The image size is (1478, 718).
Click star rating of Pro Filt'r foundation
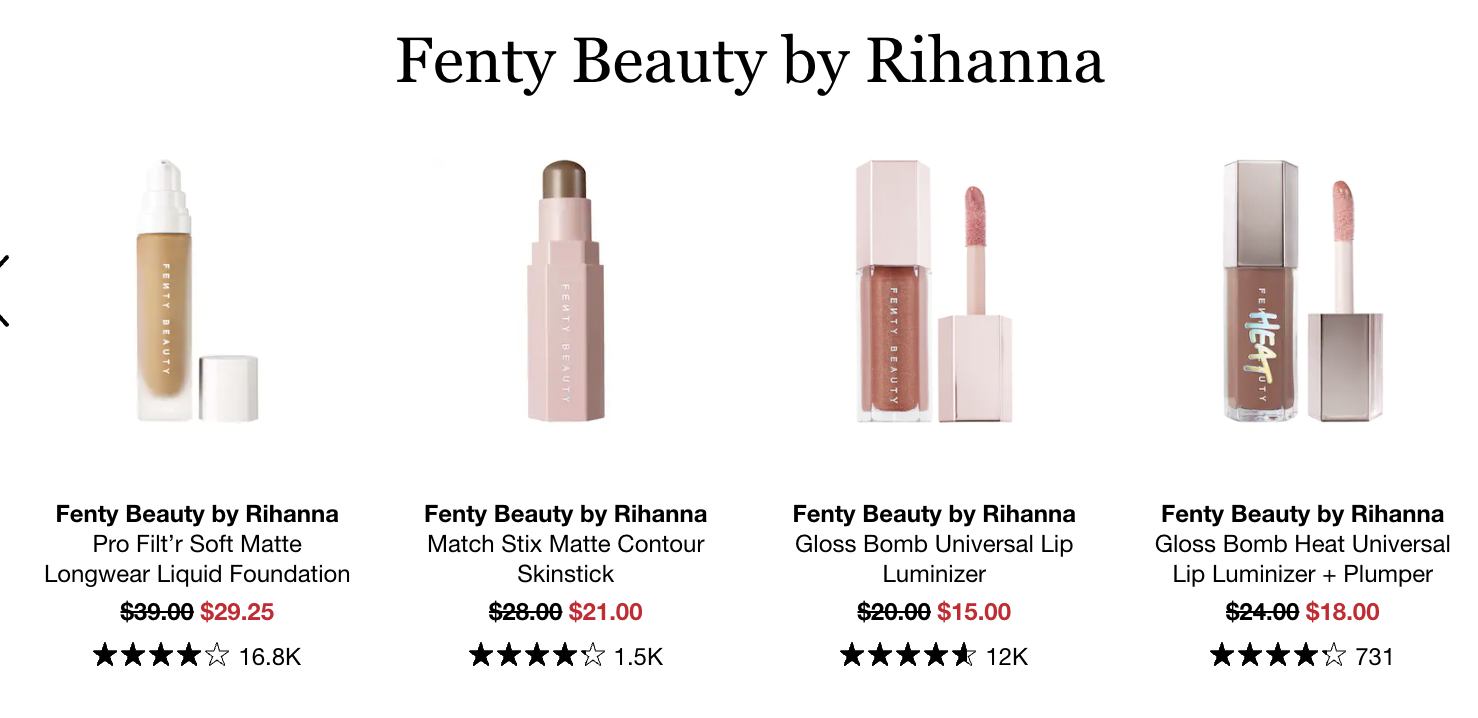pos(161,656)
